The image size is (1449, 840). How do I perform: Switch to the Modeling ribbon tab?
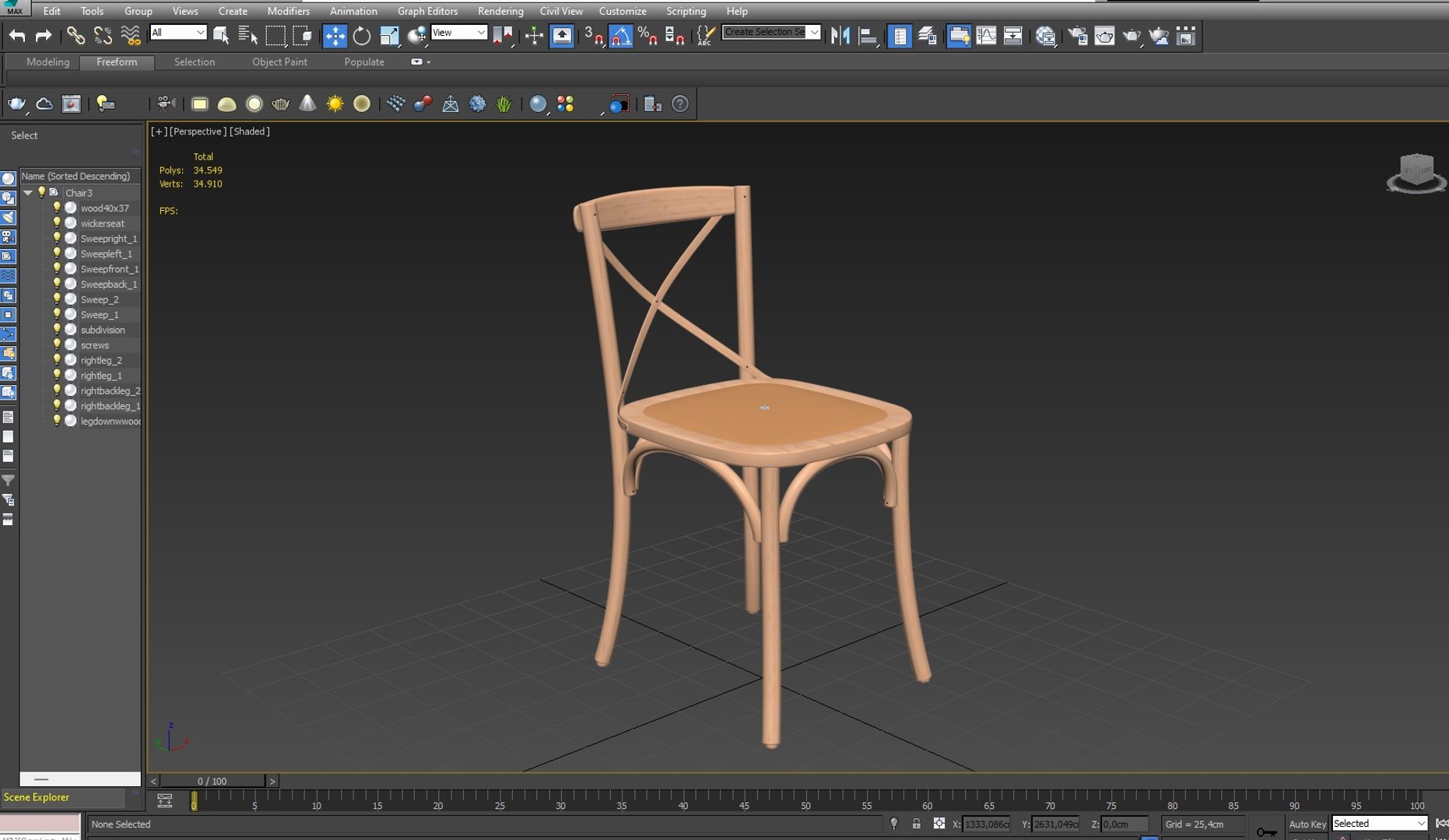click(47, 61)
